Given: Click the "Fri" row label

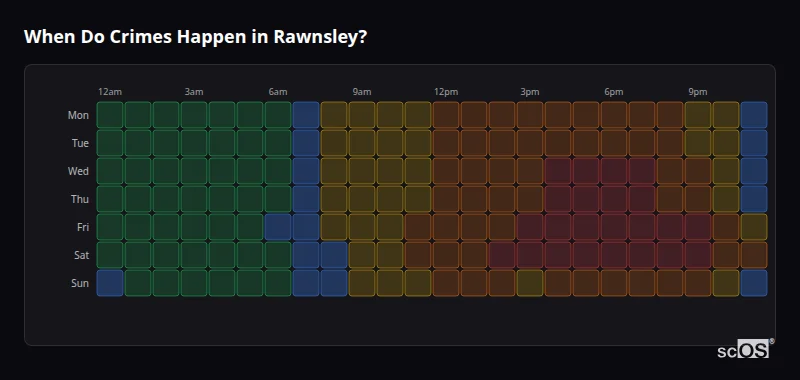Looking at the screenshot, I should coord(83,227).
